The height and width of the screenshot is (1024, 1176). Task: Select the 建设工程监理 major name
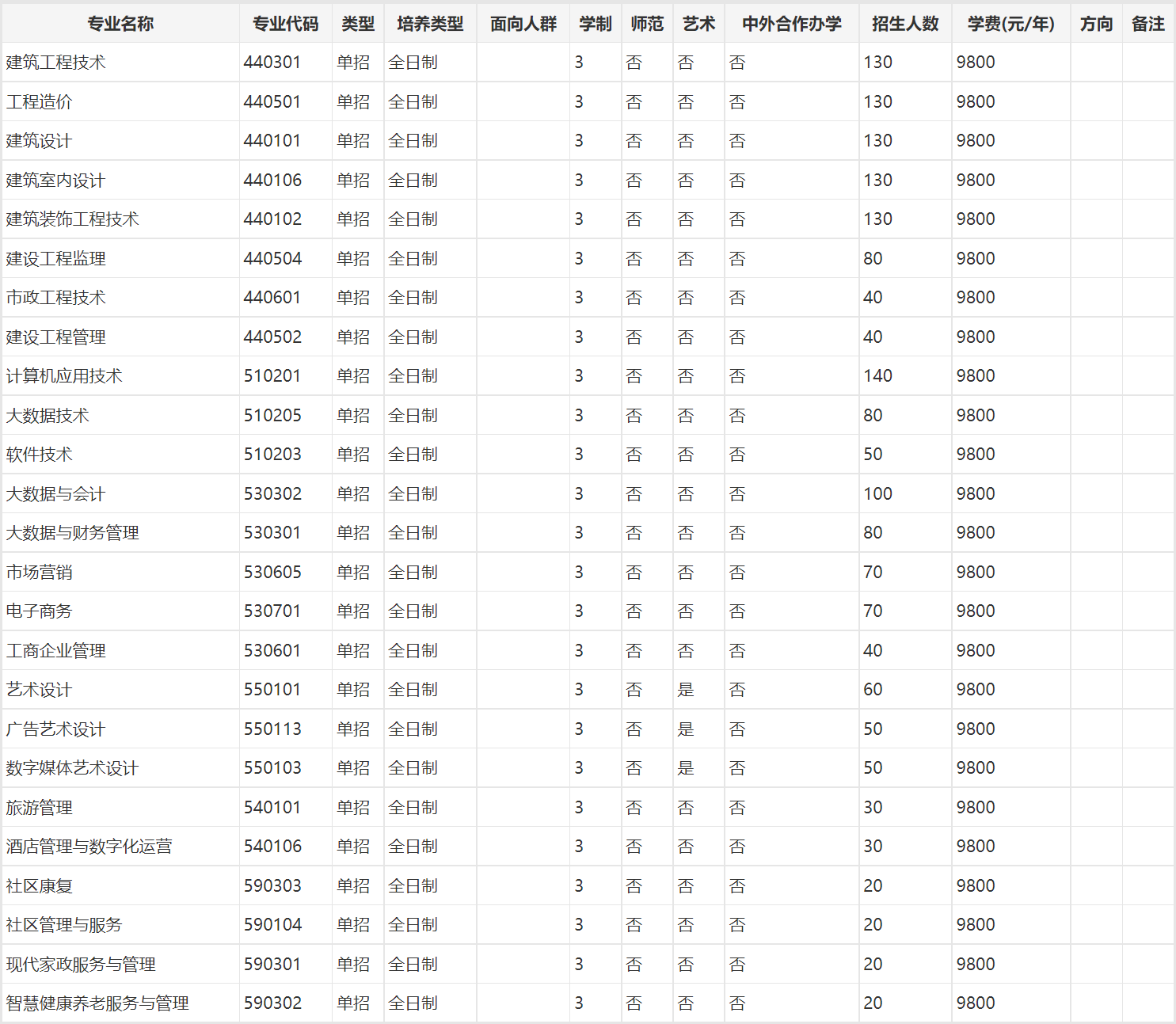coord(55,258)
